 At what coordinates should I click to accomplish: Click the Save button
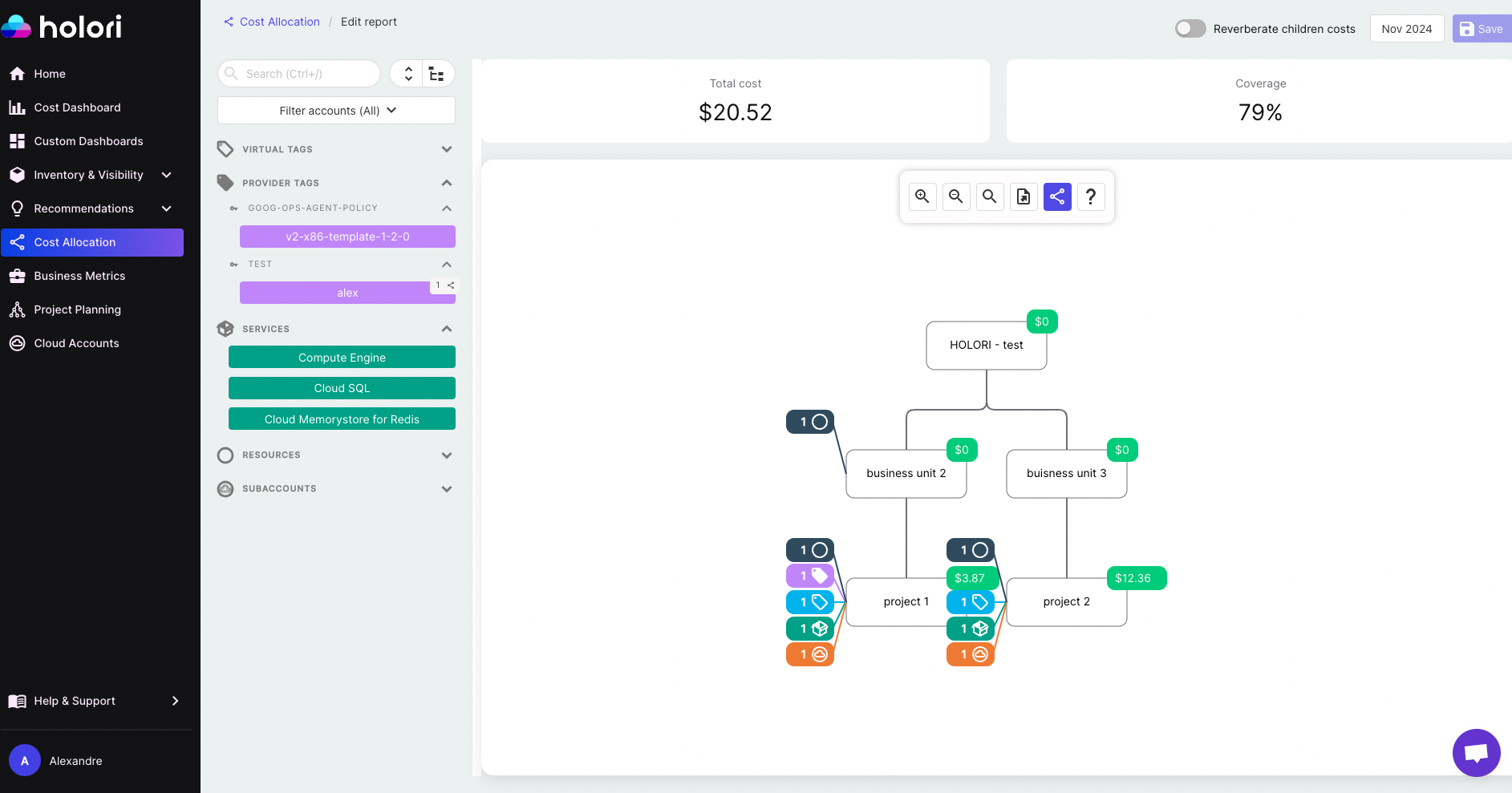[1481, 29]
